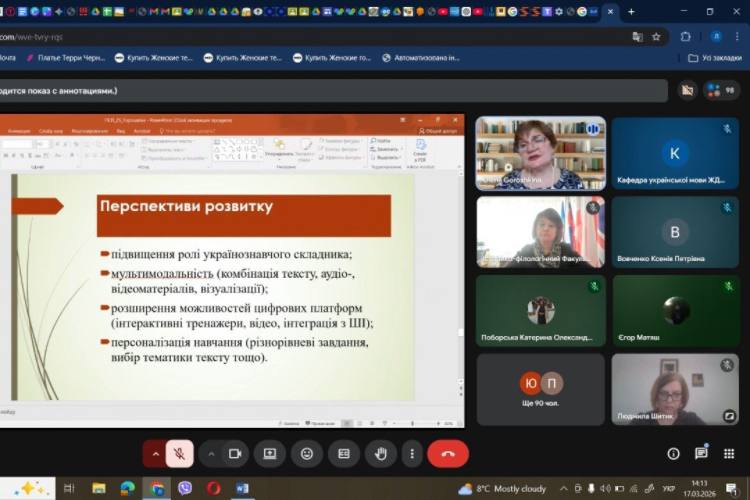Click the translate page icon in address bar
750x500 pixels.
637,36
